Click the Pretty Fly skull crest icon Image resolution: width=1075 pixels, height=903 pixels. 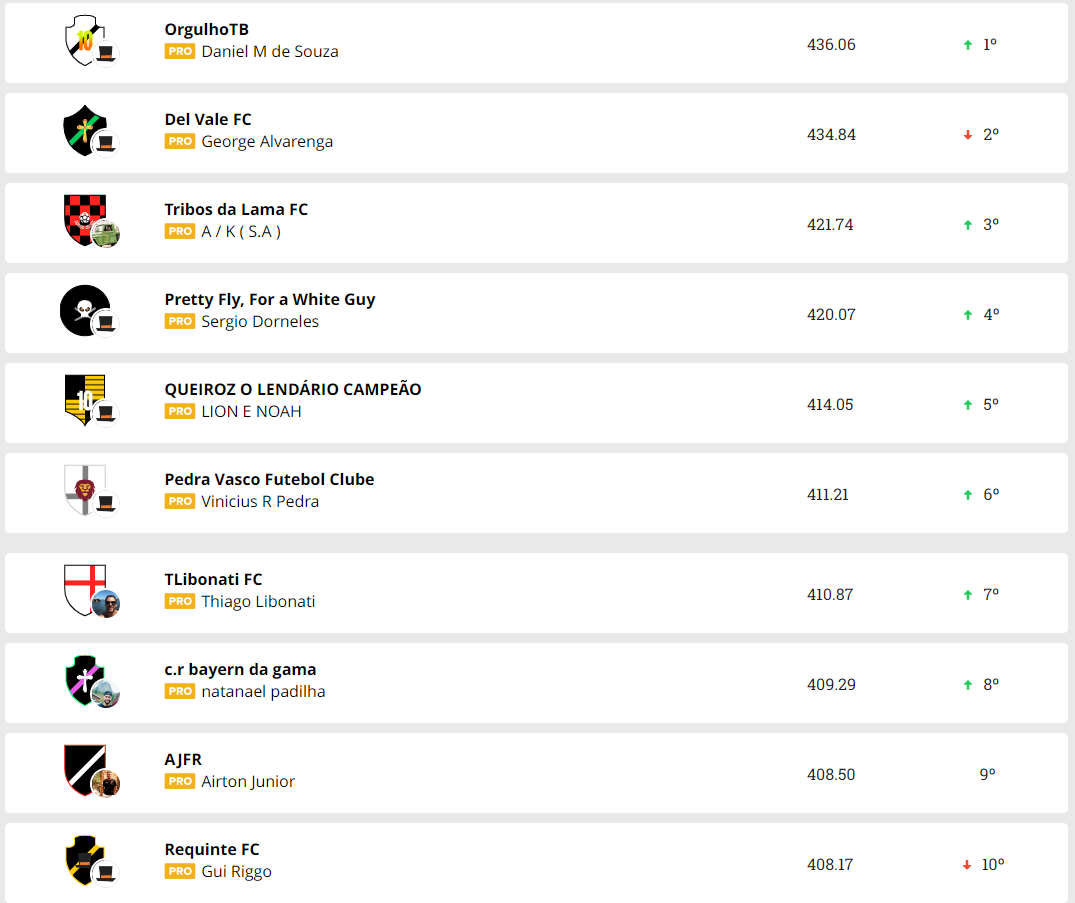coord(84,310)
